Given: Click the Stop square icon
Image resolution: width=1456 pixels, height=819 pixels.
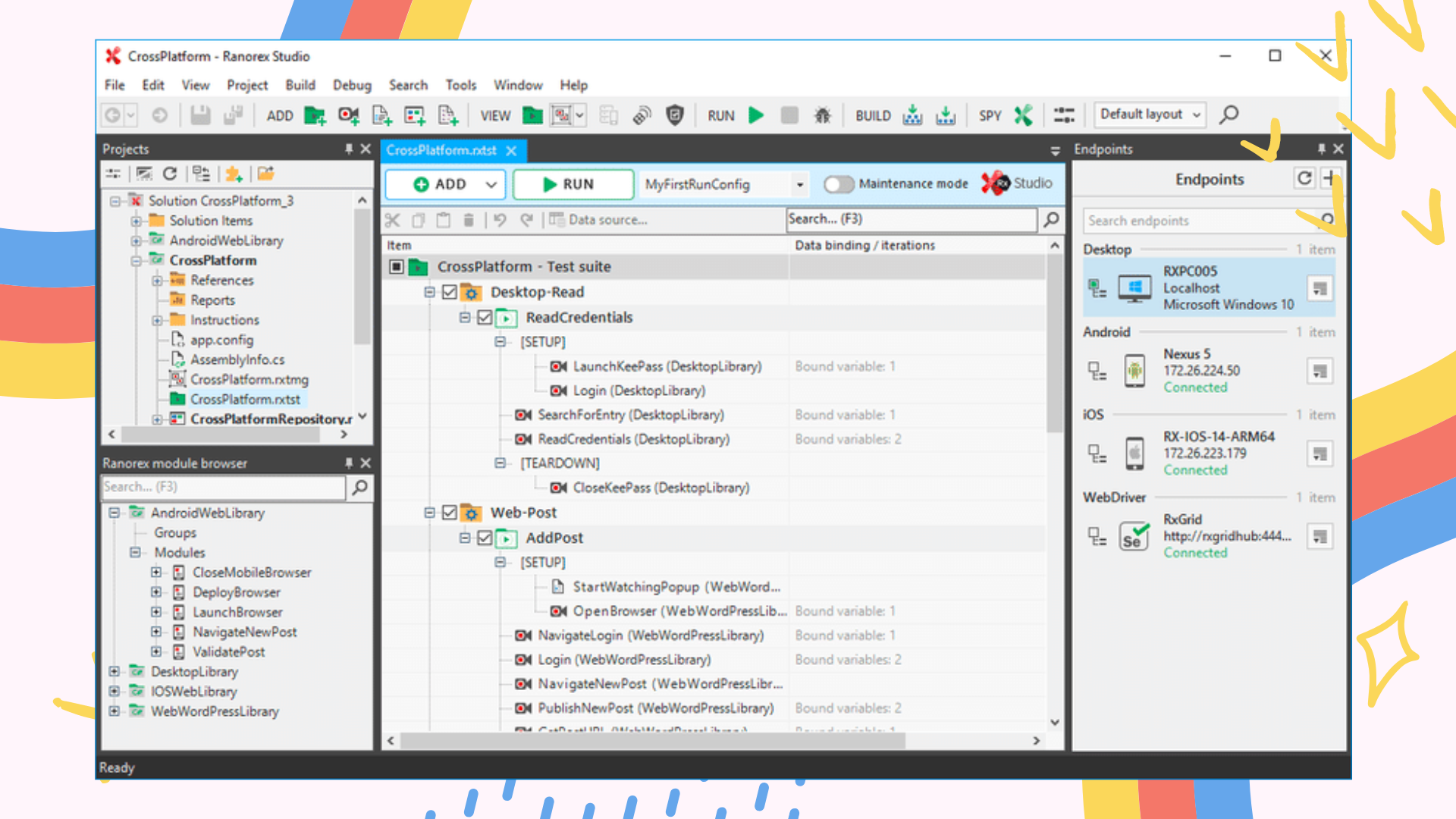Looking at the screenshot, I should [789, 115].
